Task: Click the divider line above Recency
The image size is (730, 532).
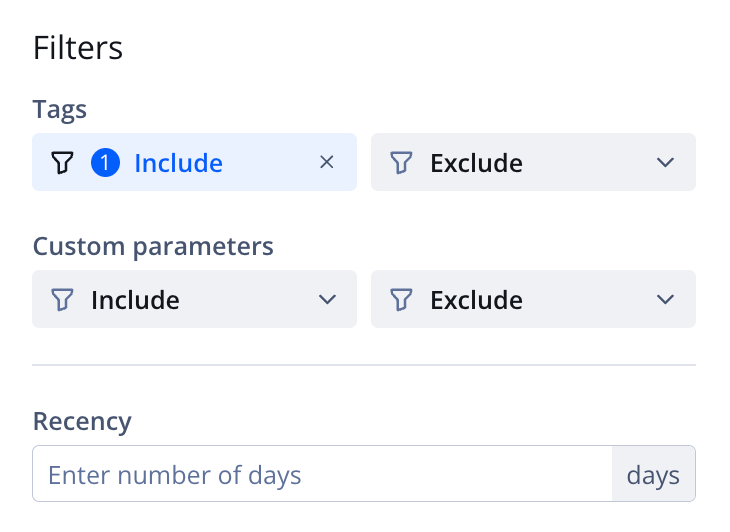Action: (x=364, y=365)
